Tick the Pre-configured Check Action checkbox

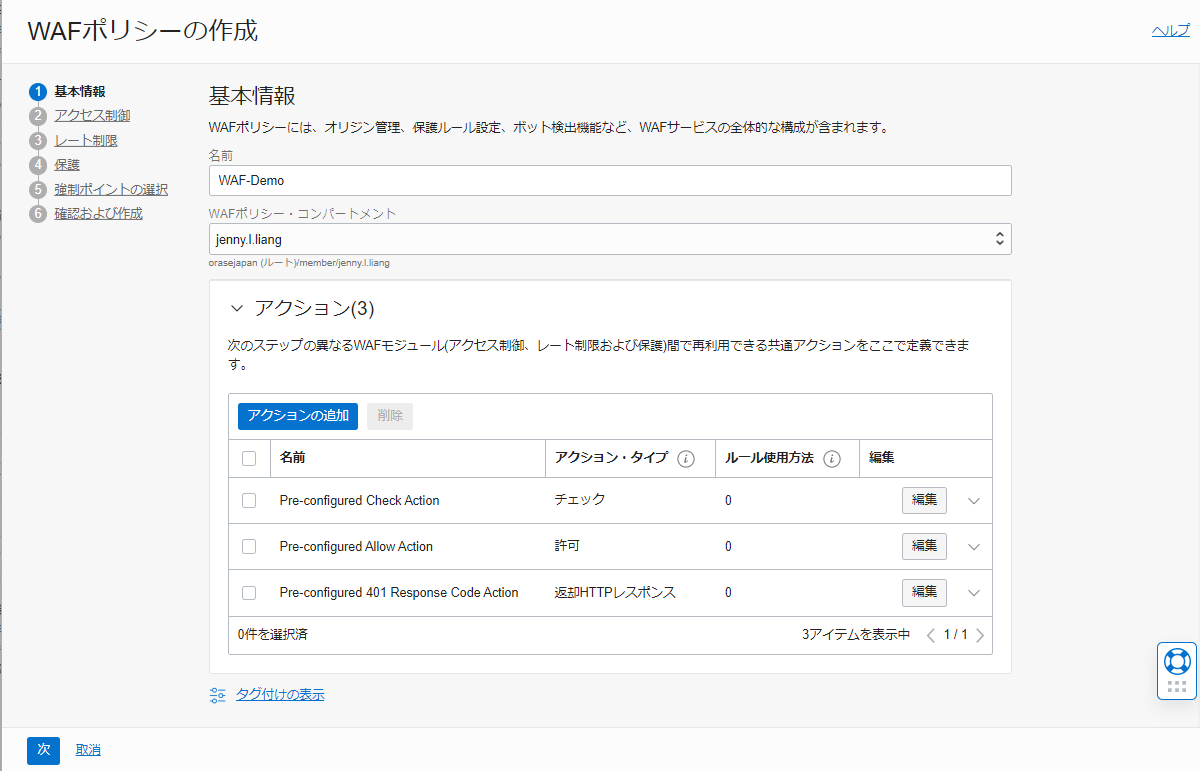249,501
